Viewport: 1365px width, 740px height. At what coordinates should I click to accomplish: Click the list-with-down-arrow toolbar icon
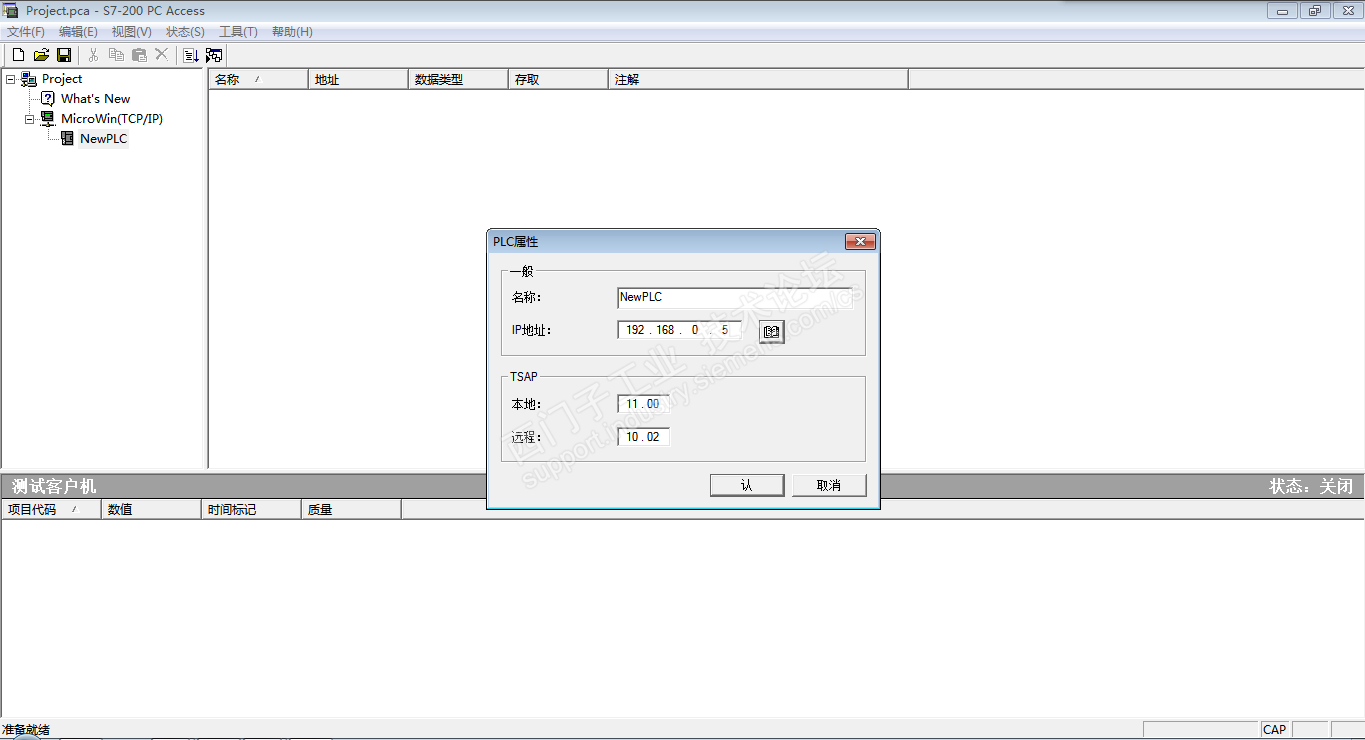click(191, 55)
